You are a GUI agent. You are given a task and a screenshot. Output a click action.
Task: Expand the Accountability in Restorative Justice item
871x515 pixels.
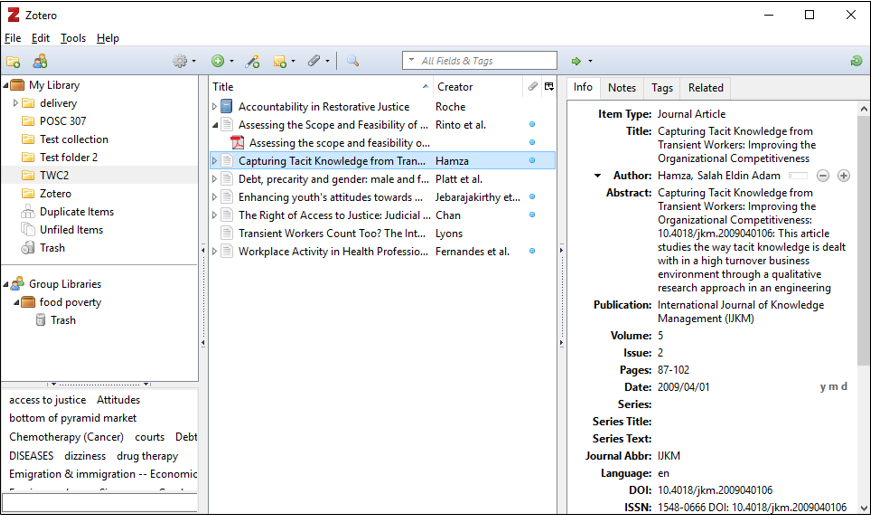[x=214, y=107]
